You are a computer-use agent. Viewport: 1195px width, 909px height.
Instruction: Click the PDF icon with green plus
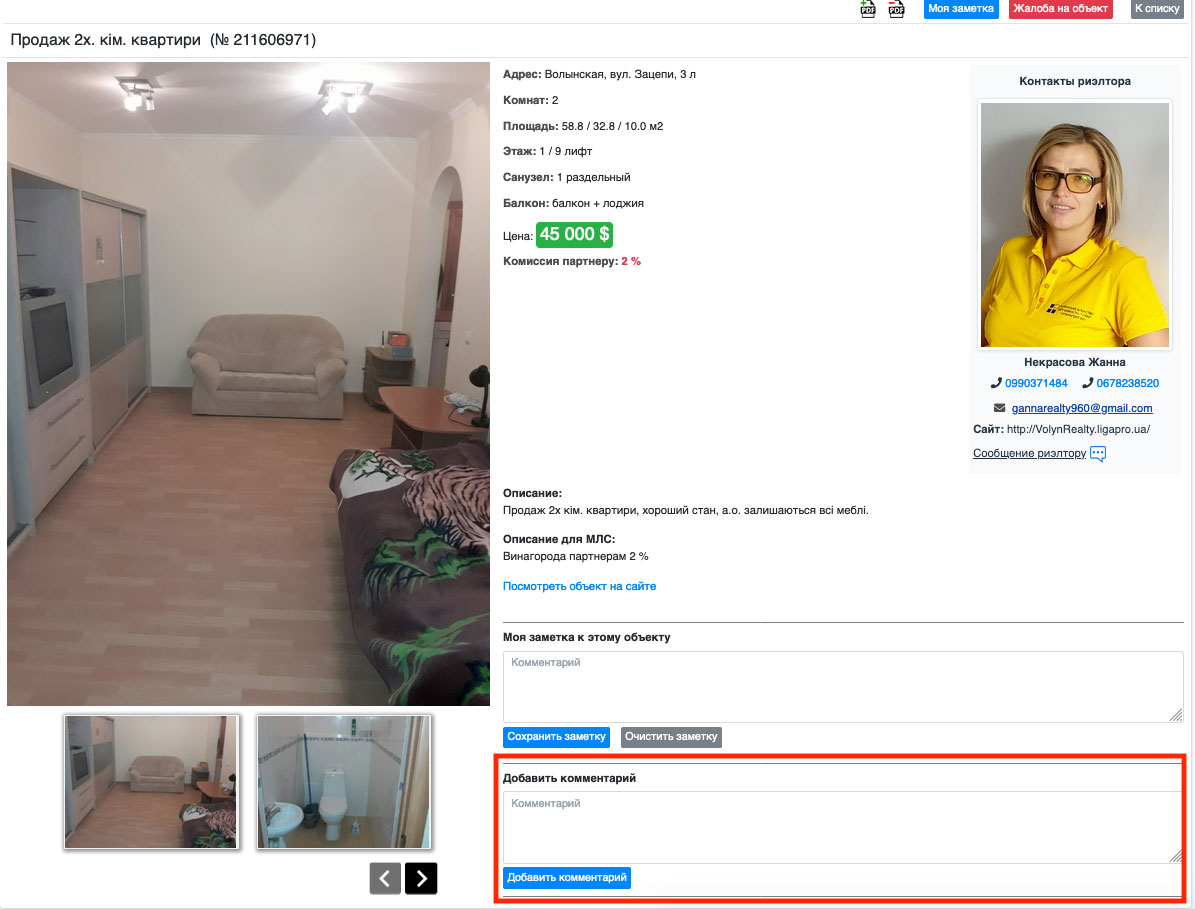(x=867, y=8)
